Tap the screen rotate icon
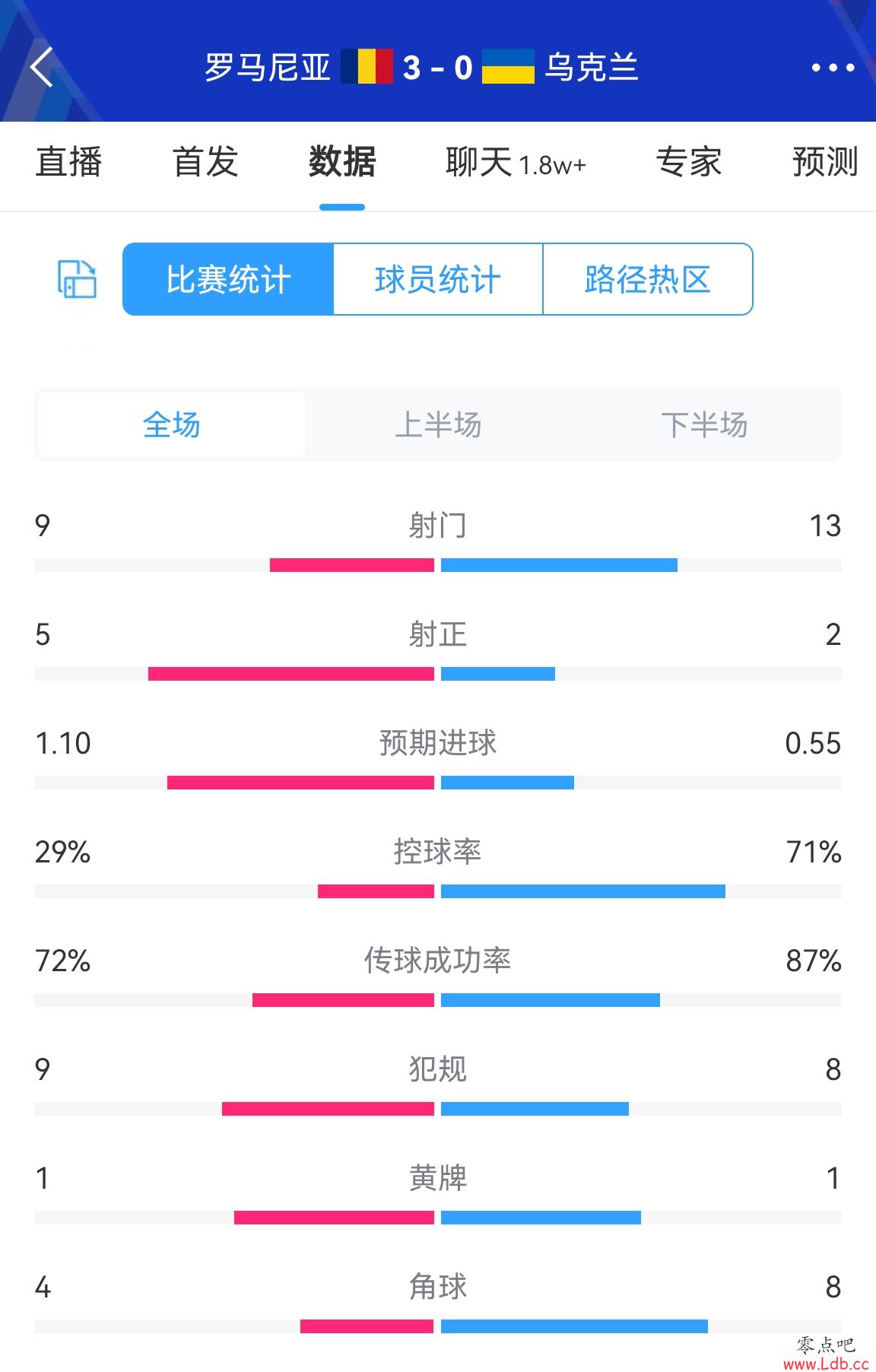876x1372 pixels. pyautogui.click(x=78, y=279)
